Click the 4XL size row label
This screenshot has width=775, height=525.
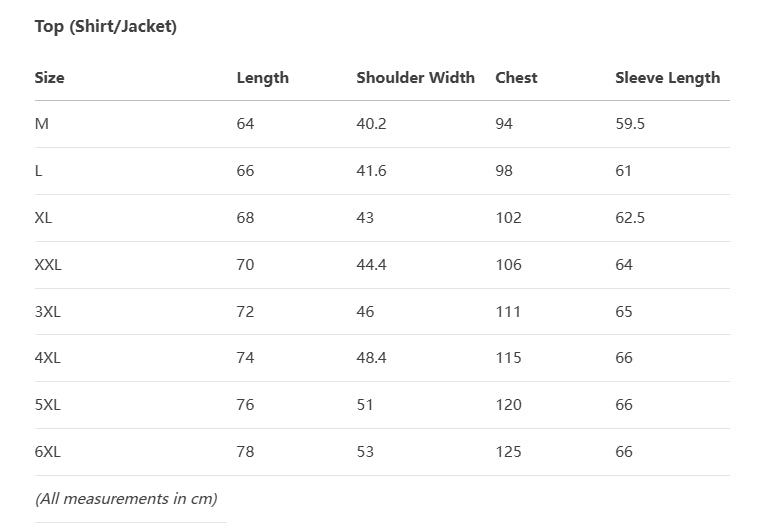click(x=47, y=358)
